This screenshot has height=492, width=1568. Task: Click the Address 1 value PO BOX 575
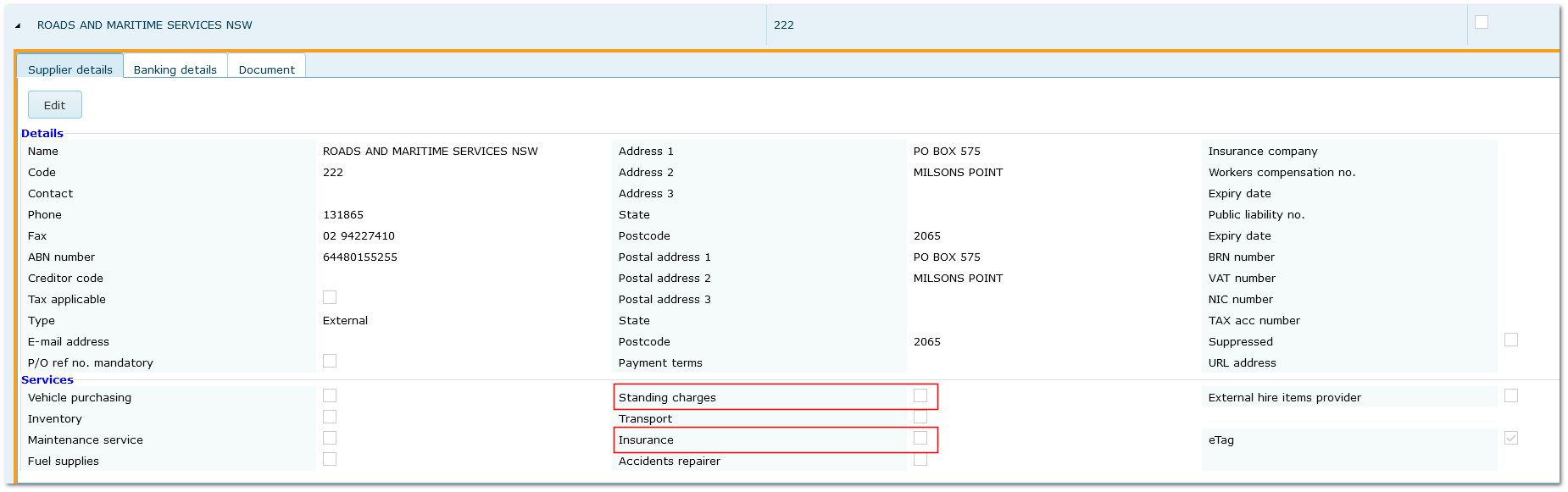(x=947, y=152)
